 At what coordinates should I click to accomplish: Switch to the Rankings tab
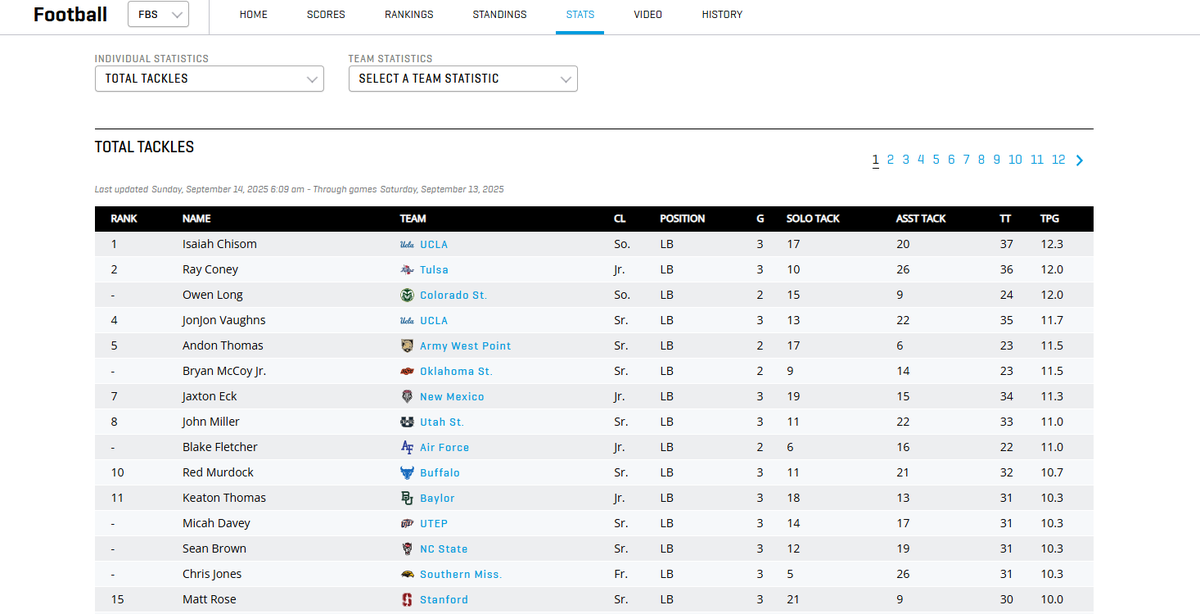click(409, 15)
